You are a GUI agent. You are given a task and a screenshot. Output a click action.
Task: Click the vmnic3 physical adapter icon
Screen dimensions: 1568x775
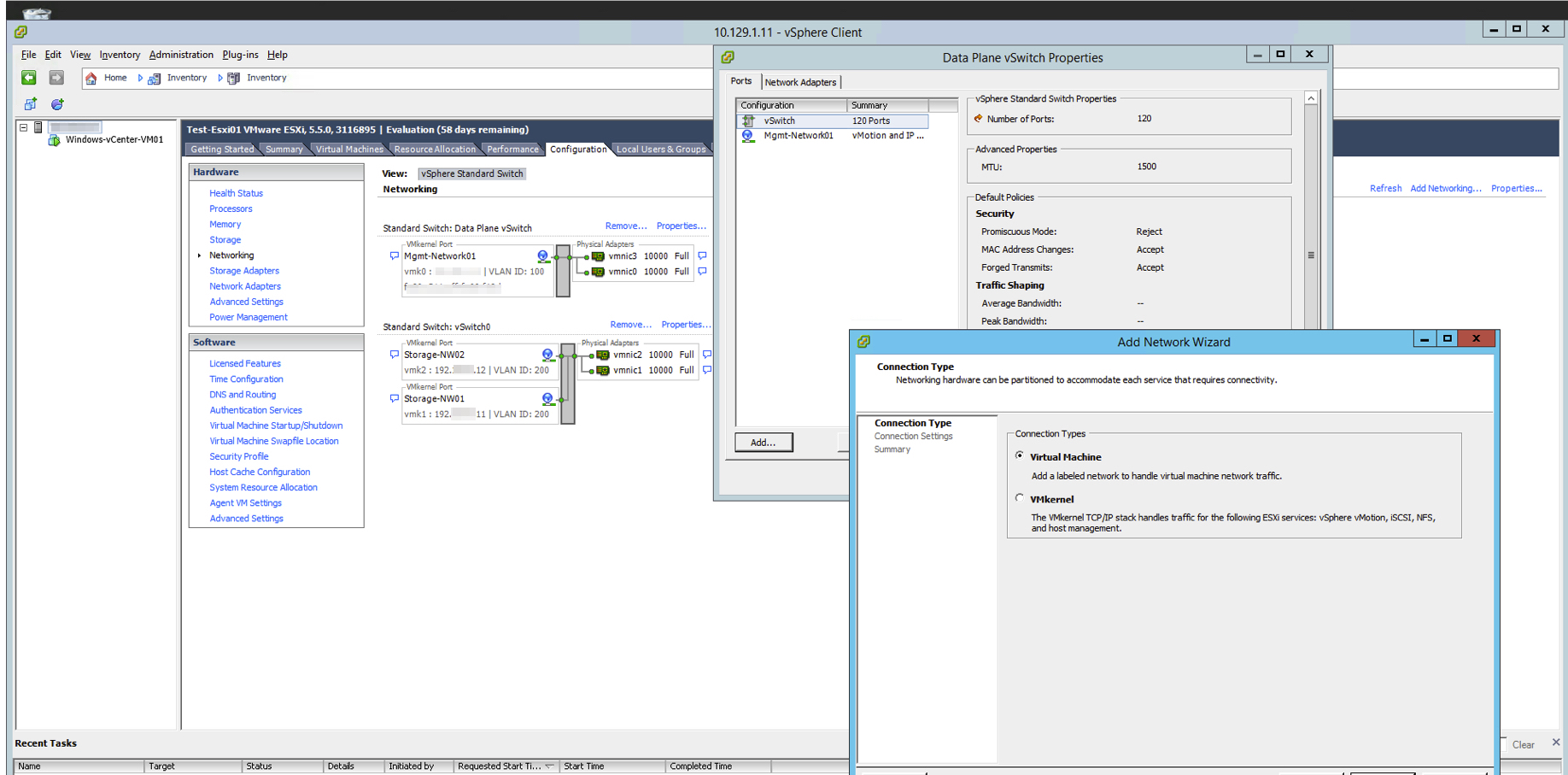pos(598,256)
